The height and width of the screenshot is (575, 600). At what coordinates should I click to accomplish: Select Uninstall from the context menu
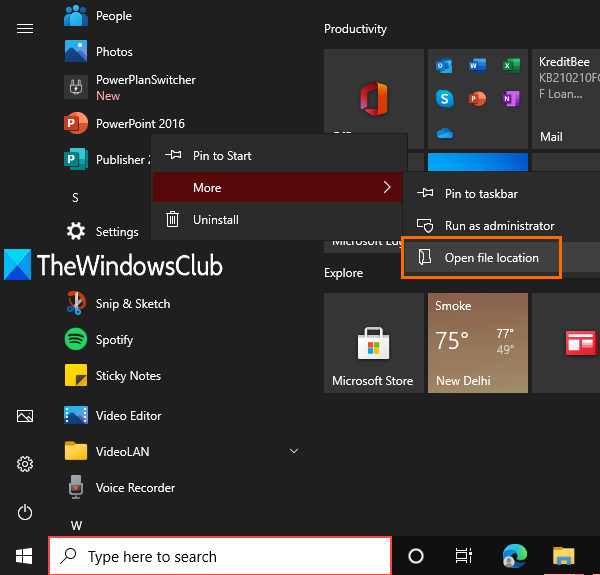click(x=216, y=220)
